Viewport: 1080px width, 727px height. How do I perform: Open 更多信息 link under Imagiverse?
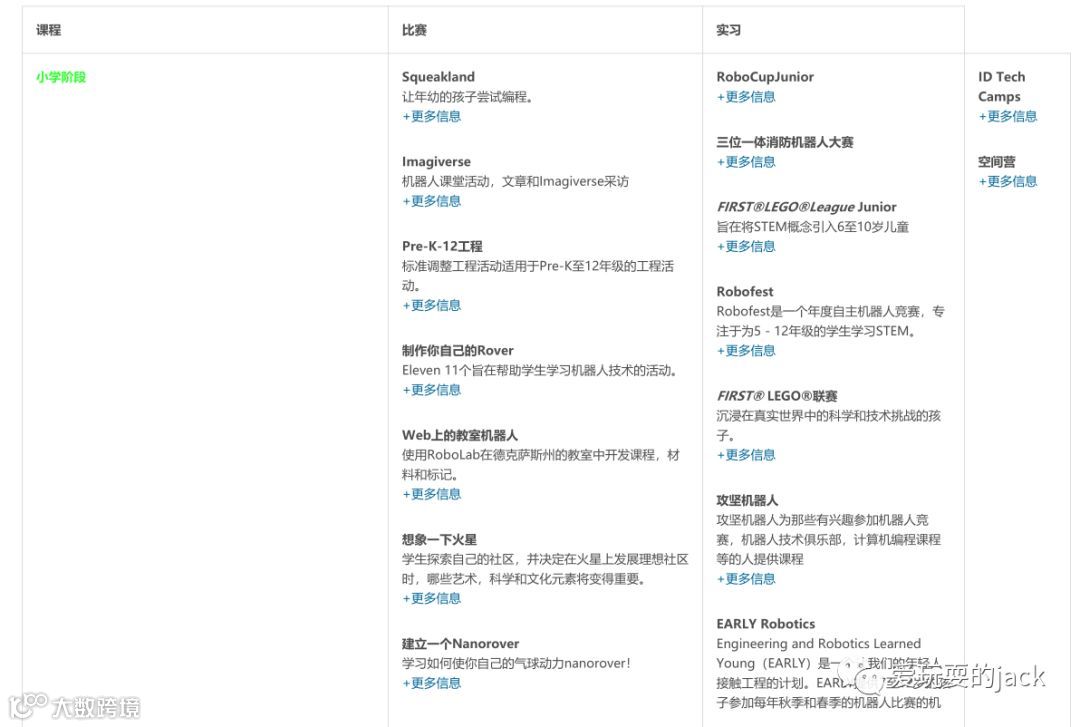click(x=432, y=201)
